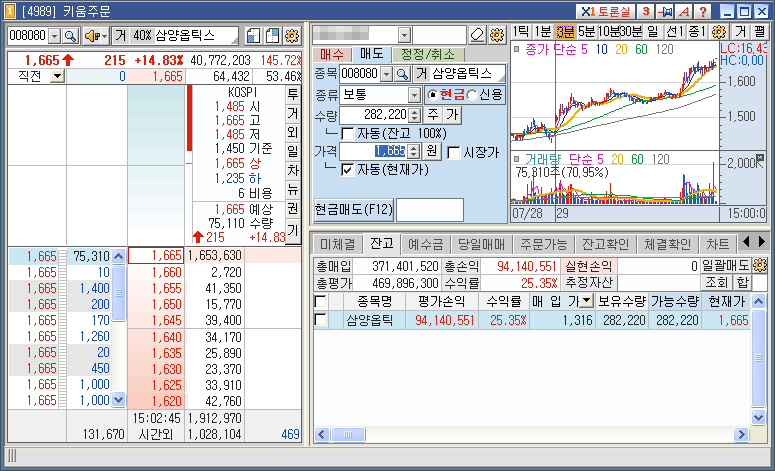Switch to the 매수 buy tab
The width and height of the screenshot is (775, 471).
pyautogui.click(x=331, y=53)
